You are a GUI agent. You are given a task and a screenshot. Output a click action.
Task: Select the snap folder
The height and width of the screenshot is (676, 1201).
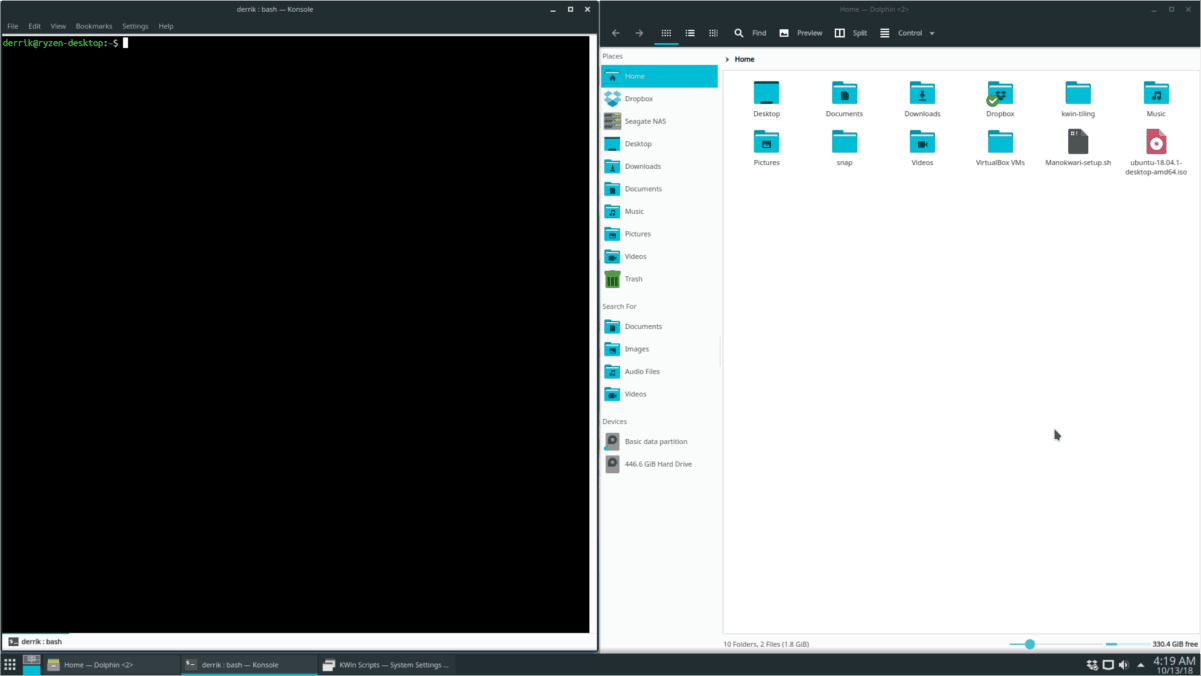(x=844, y=148)
